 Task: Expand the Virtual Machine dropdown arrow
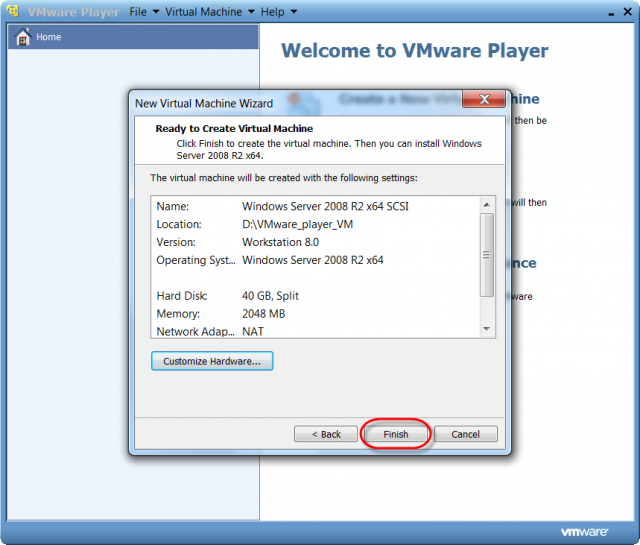251,12
